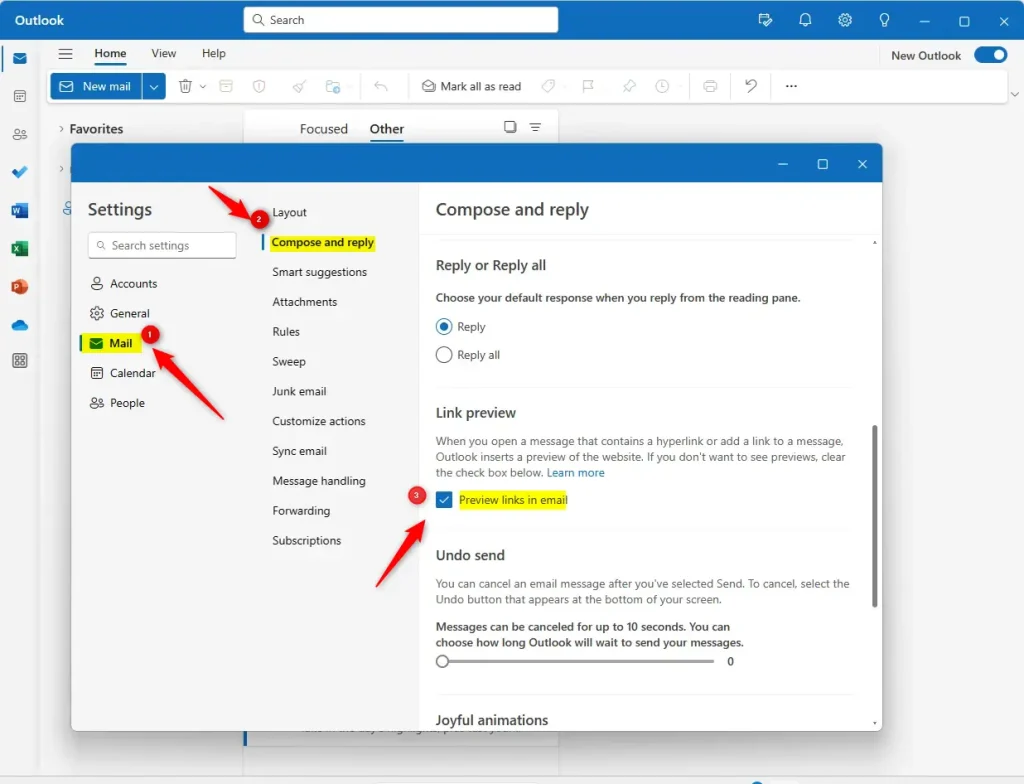Click the Report shield icon
1024x784 pixels.
tap(259, 86)
